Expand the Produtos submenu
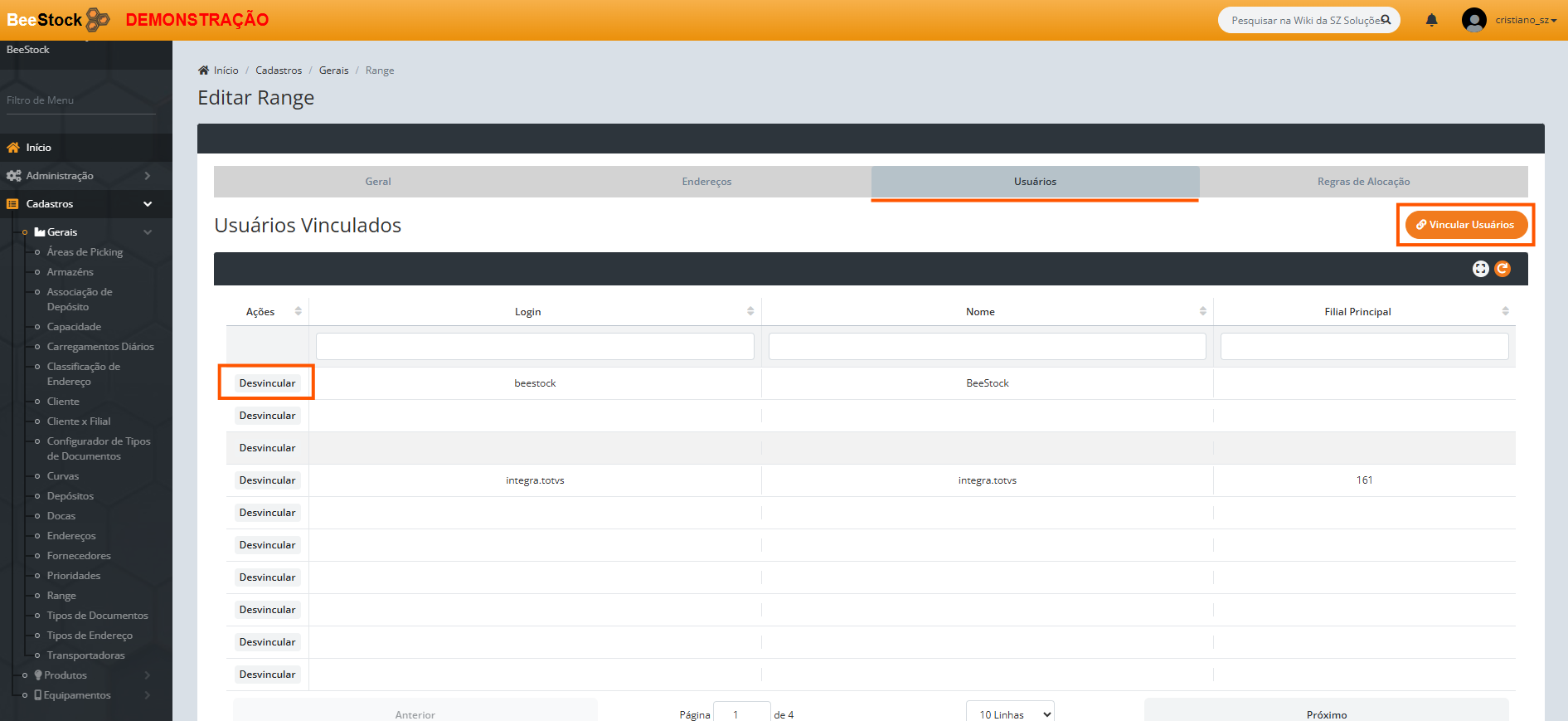The width and height of the screenshot is (1568, 721). pyautogui.click(x=66, y=675)
